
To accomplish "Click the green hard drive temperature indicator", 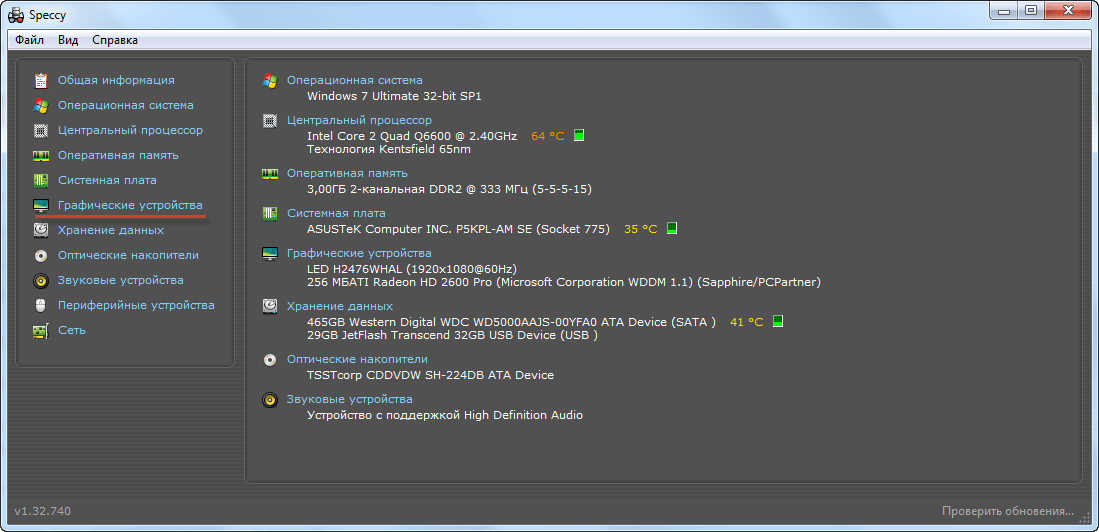I will tap(778, 322).
